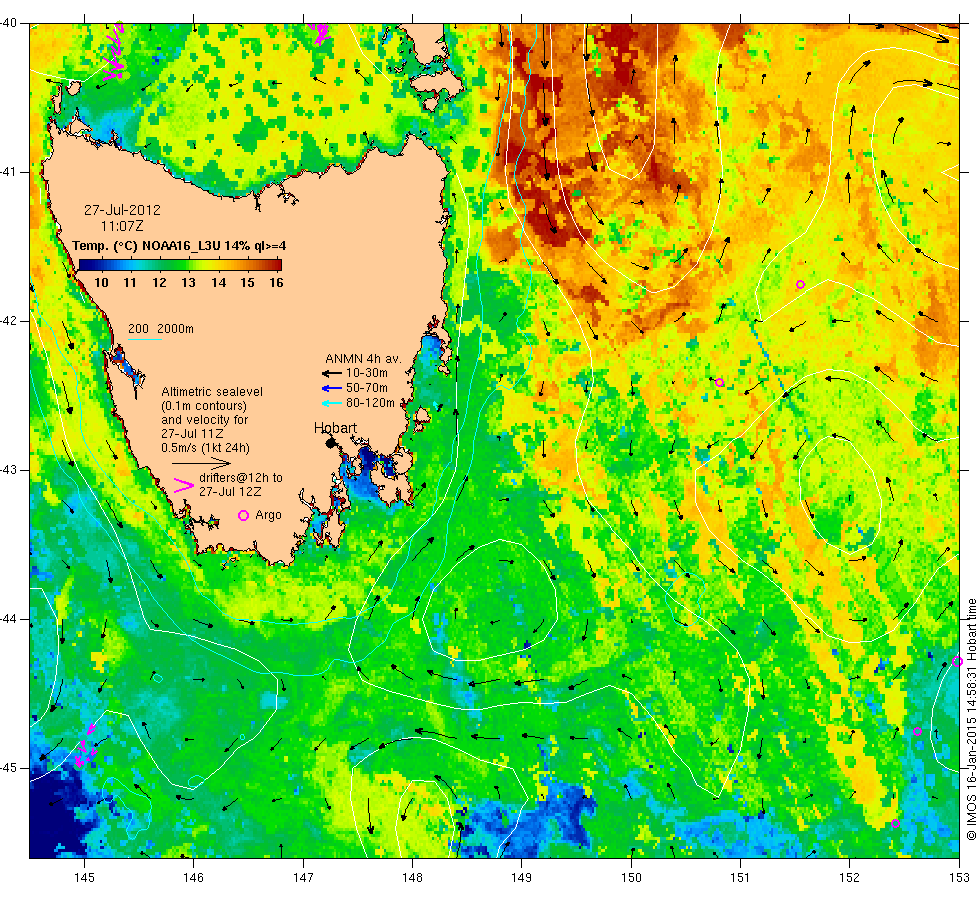Screen dimensions: 980x900
Task: Click the magenta drifter track near 145E, 44.8S
Action: (x=85, y=745)
